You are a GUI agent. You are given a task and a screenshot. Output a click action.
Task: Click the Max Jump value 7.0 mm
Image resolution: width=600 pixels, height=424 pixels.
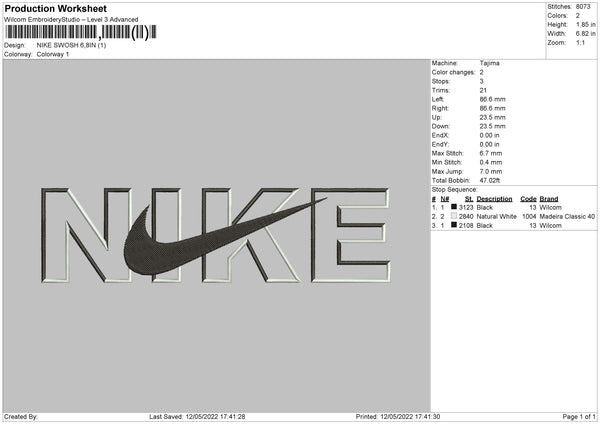491,171
